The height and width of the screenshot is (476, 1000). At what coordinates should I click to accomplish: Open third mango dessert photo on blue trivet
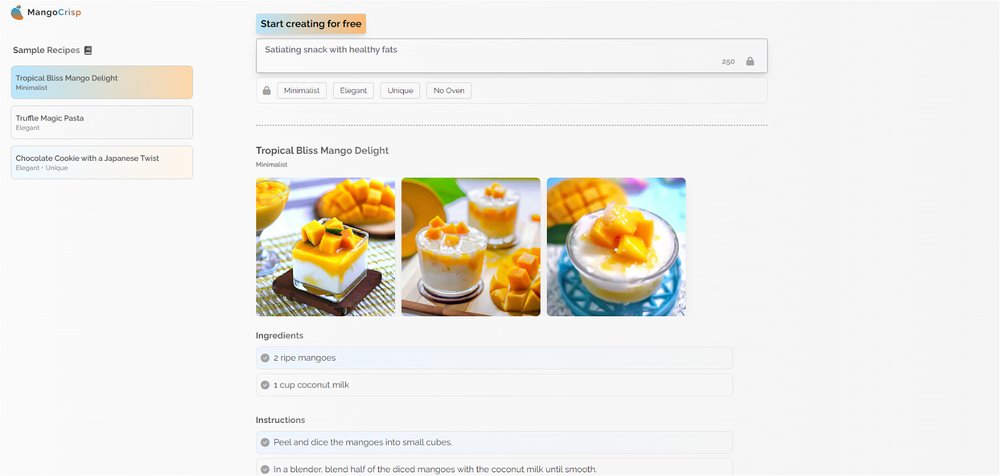(x=616, y=247)
